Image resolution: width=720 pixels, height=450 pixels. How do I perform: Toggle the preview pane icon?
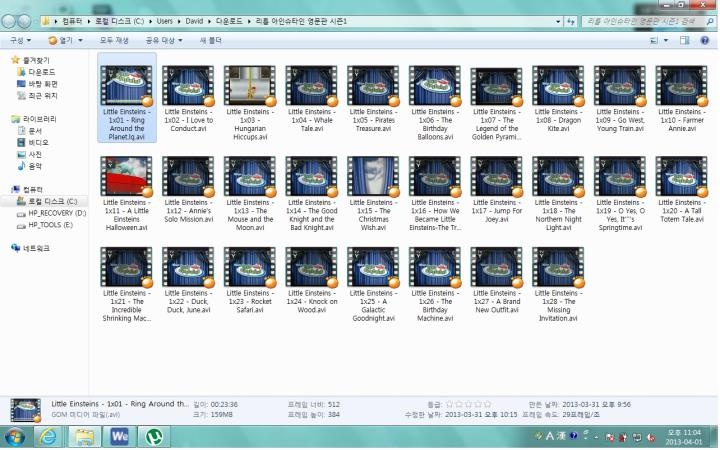(685, 40)
